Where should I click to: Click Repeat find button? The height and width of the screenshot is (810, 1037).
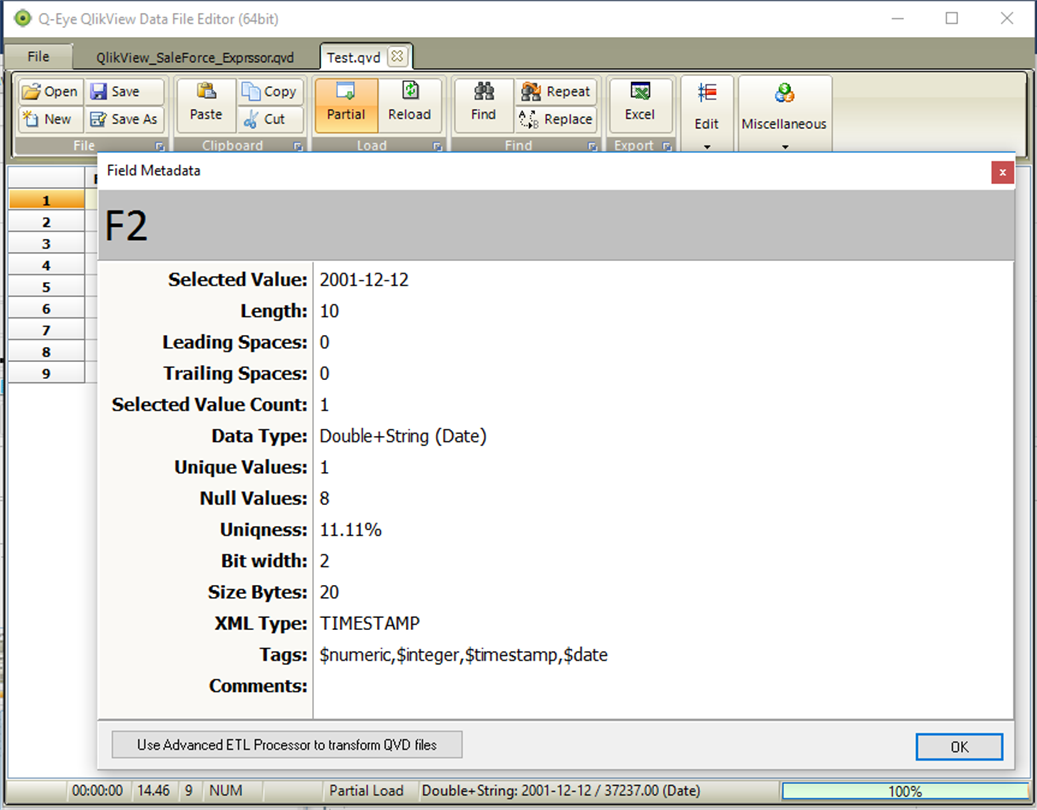tap(556, 91)
